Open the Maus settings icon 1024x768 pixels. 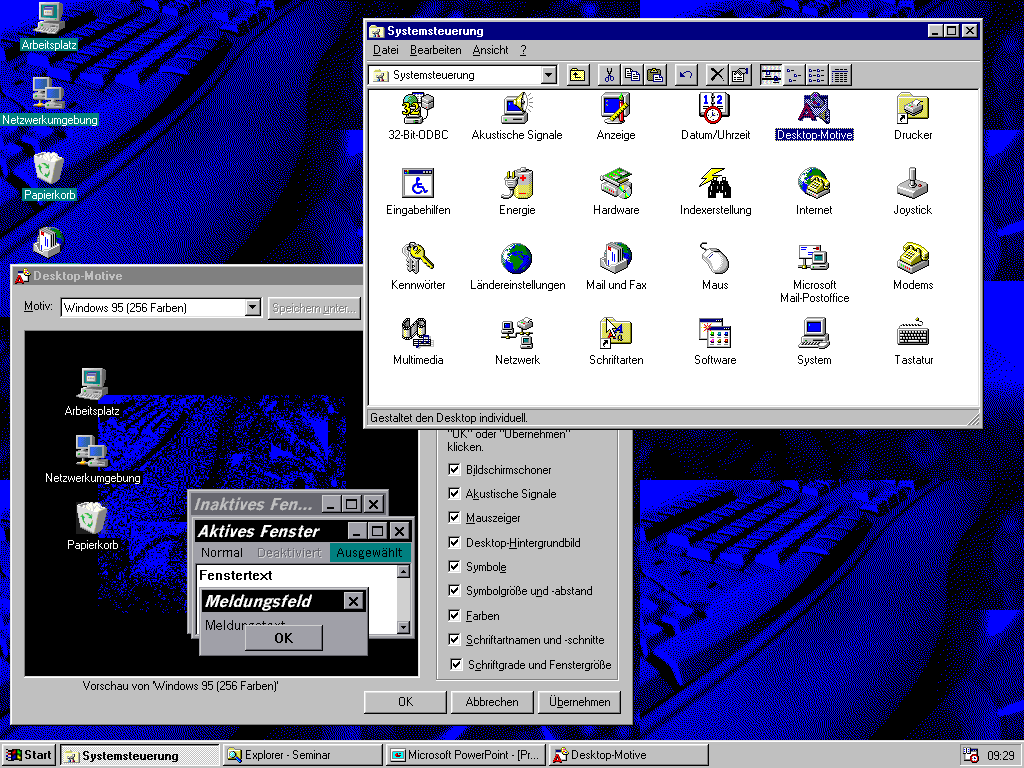click(714, 259)
